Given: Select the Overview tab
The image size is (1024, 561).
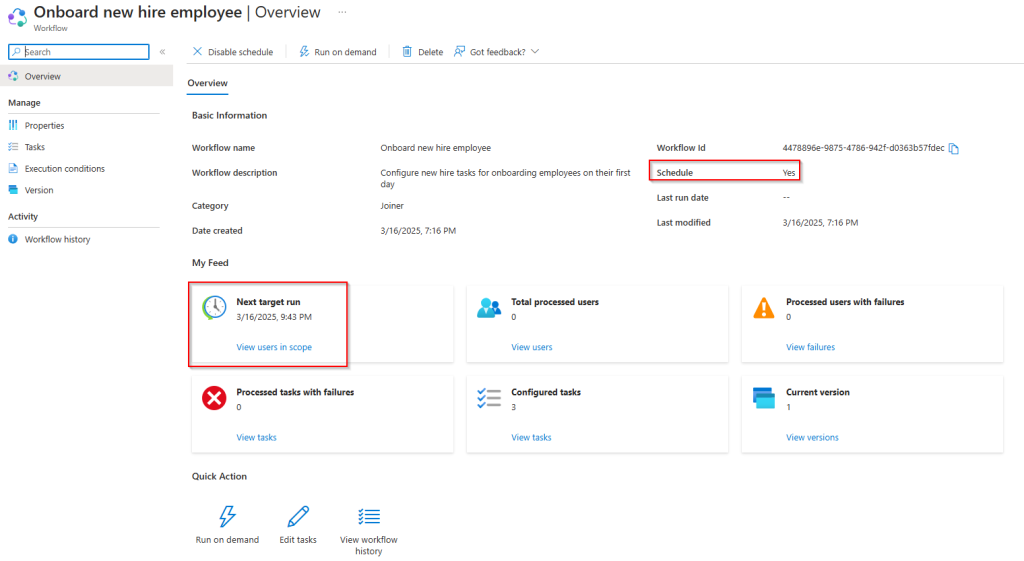Looking at the screenshot, I should 207,83.
